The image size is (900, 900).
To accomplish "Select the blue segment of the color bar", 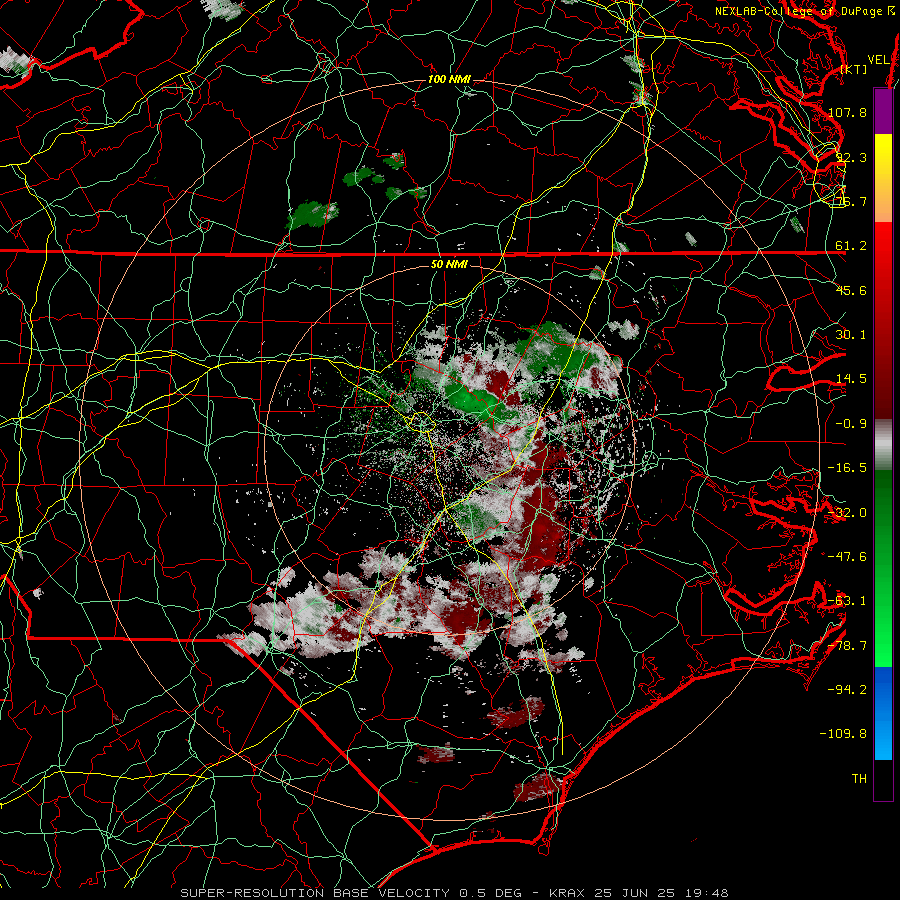I will click(x=883, y=713).
